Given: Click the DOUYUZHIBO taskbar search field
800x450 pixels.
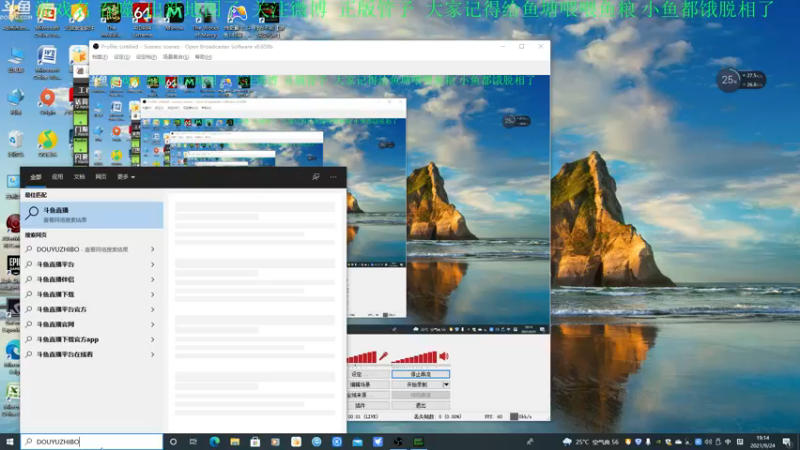Looking at the screenshot, I should click(92, 442).
